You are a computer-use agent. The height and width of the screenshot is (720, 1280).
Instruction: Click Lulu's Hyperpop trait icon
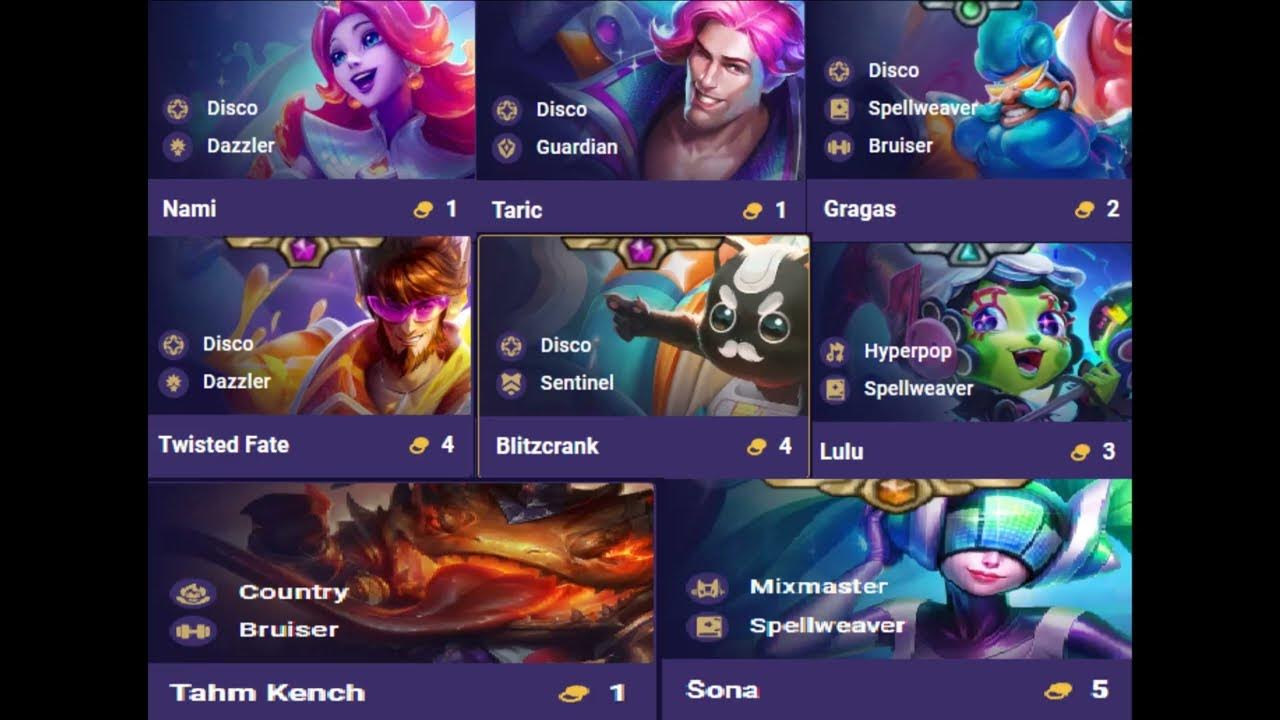[833, 351]
